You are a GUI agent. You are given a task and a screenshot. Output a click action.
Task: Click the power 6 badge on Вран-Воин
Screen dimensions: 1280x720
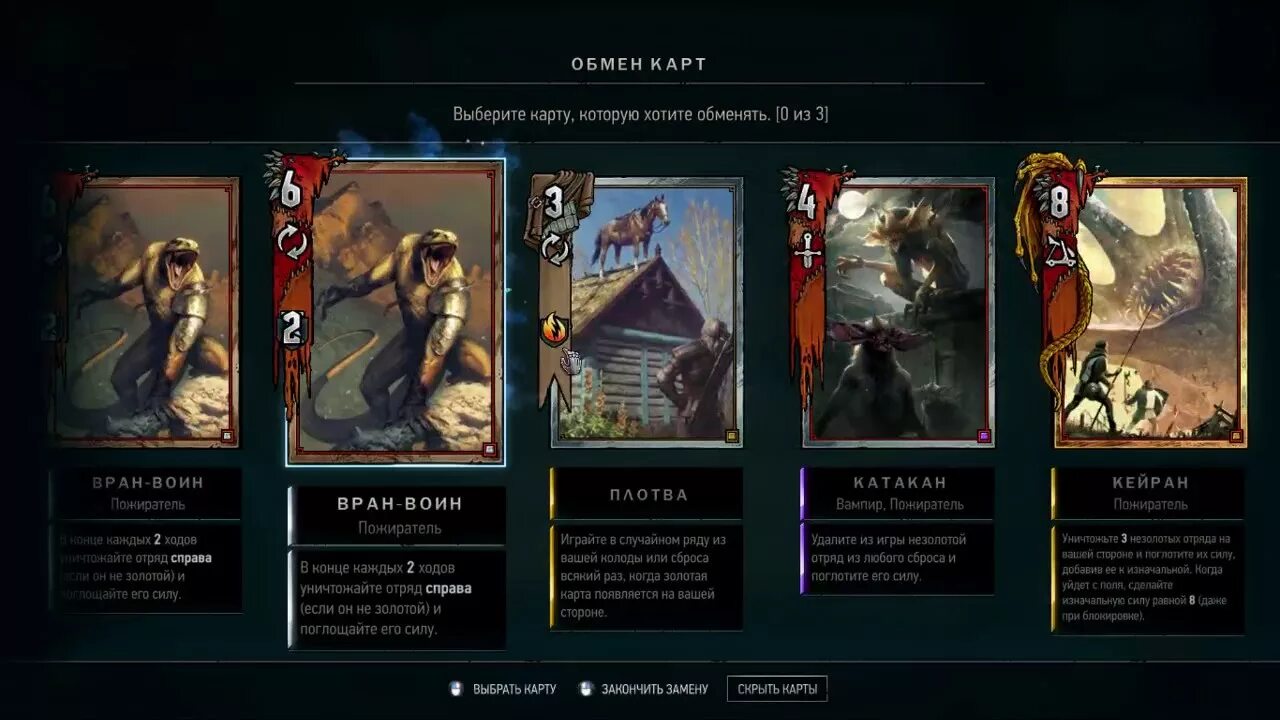(290, 190)
